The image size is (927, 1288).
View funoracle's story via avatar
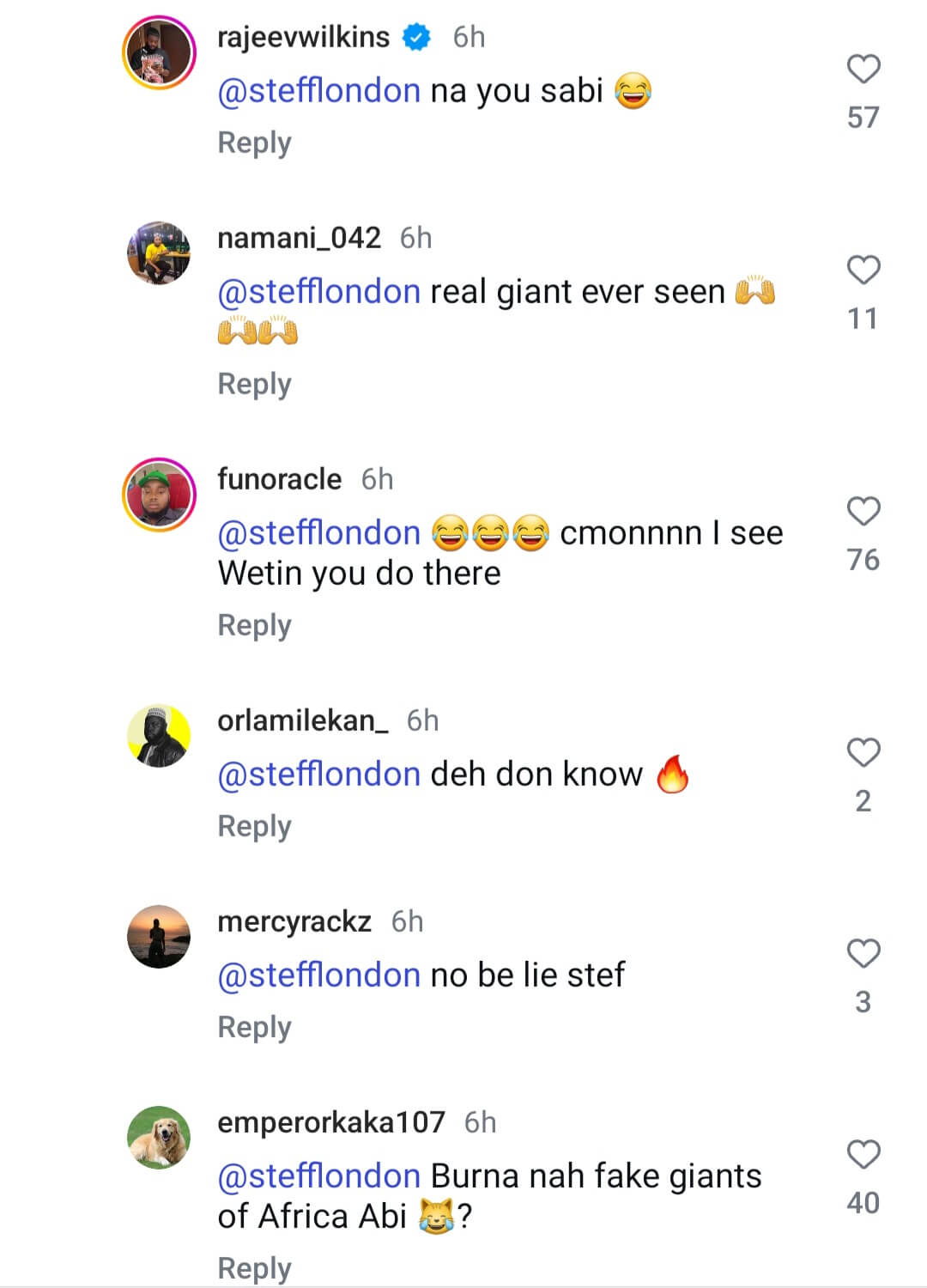160,495
